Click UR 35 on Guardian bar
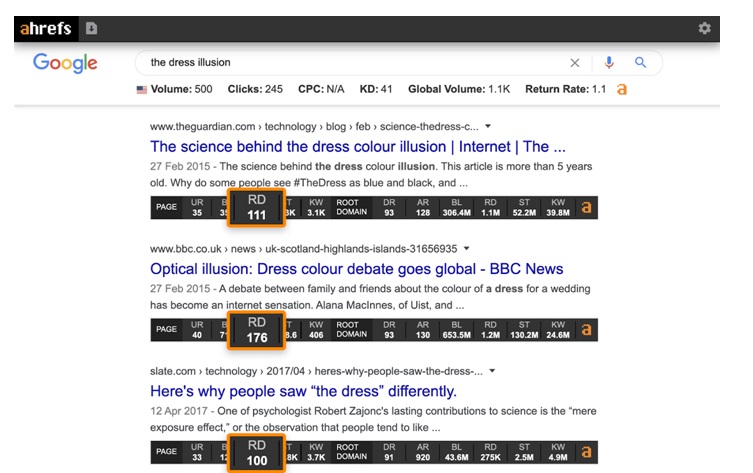 pyautogui.click(x=197, y=207)
